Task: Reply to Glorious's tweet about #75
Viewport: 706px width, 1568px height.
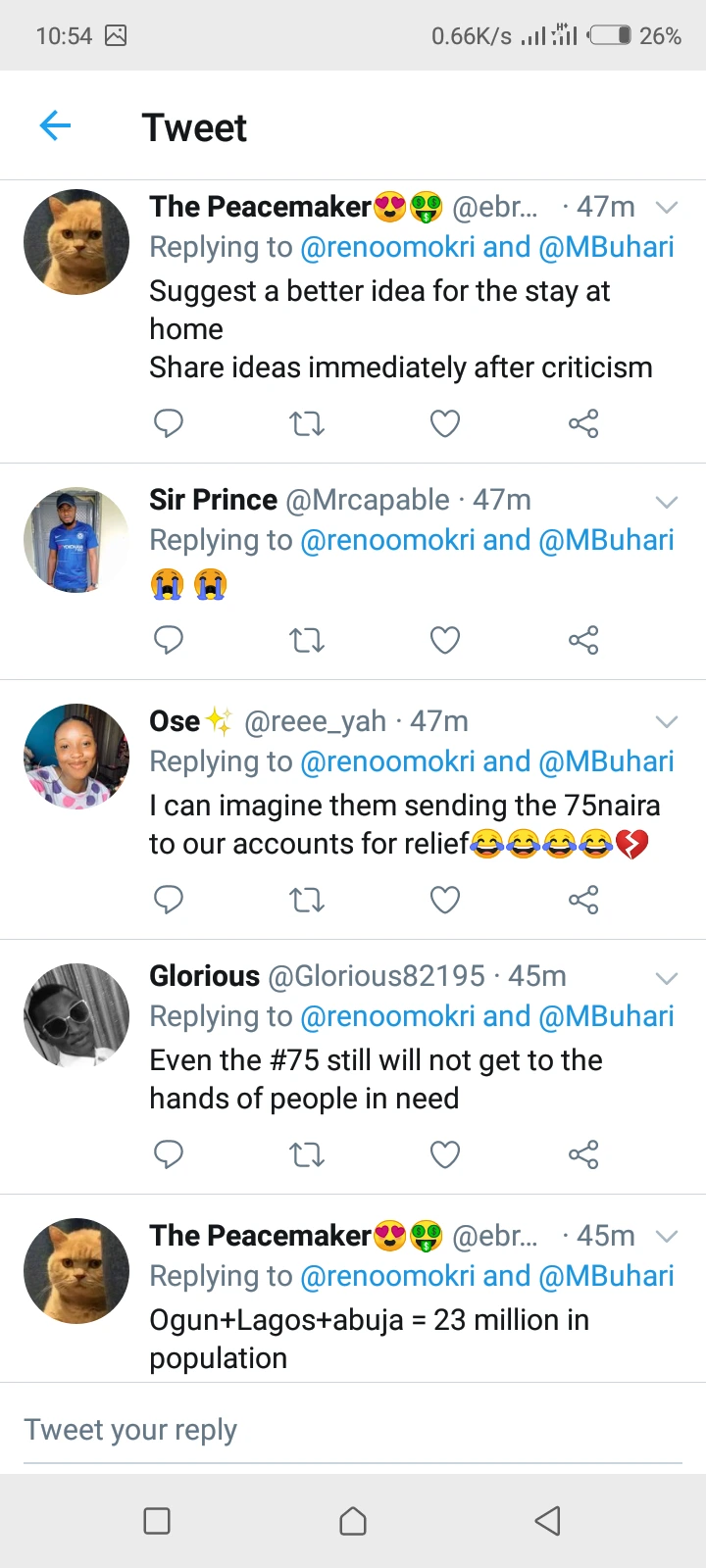Action: [x=169, y=1154]
